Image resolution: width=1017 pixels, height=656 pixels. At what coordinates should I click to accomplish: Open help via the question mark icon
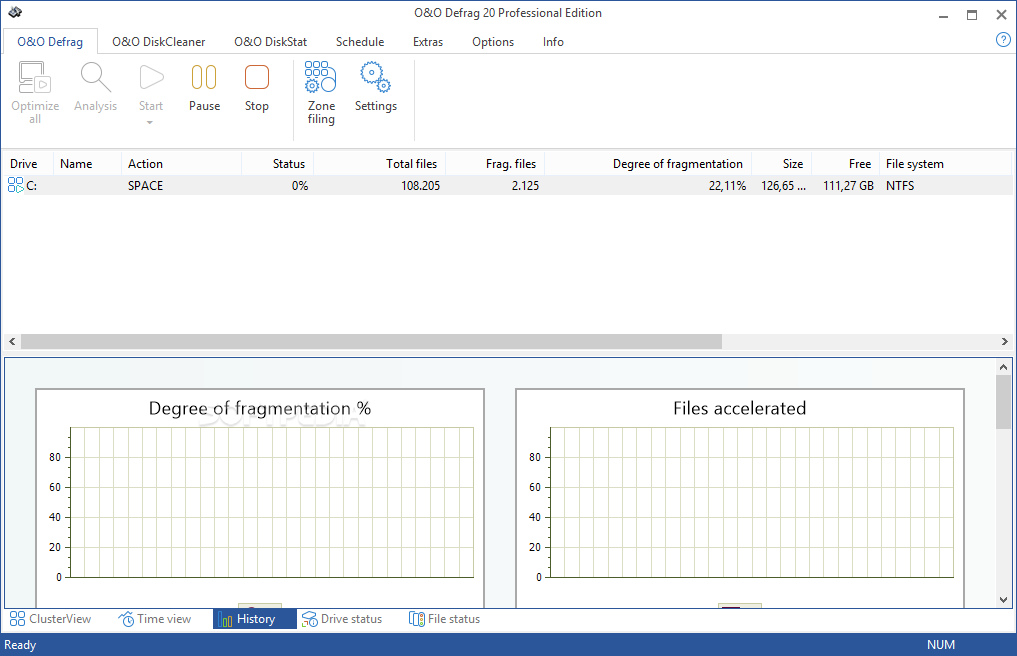(1003, 40)
